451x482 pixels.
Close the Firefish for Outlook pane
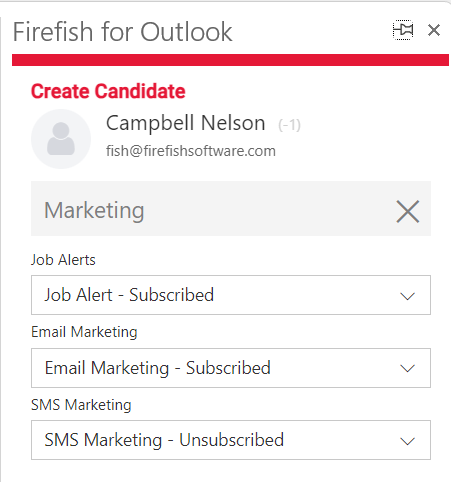pos(434,30)
